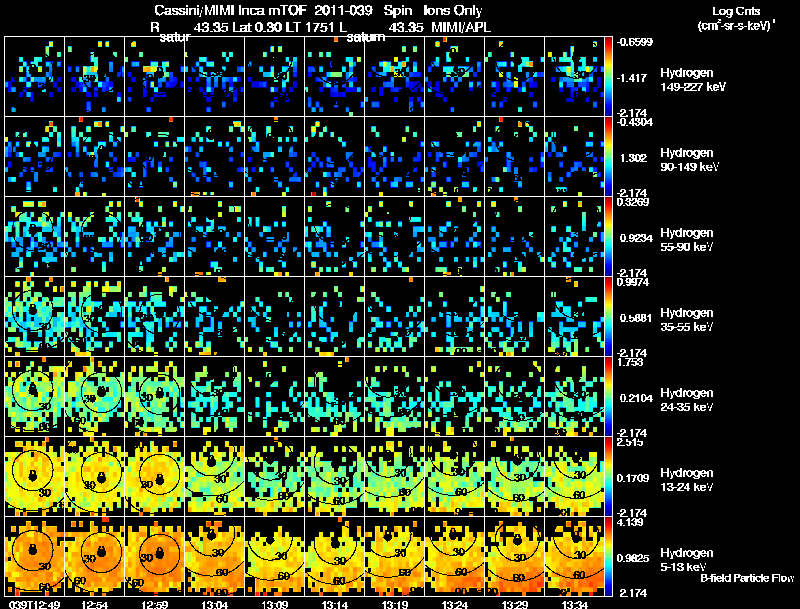
Task: Click the 'B-field Particle Flow' label
Action: [747, 578]
